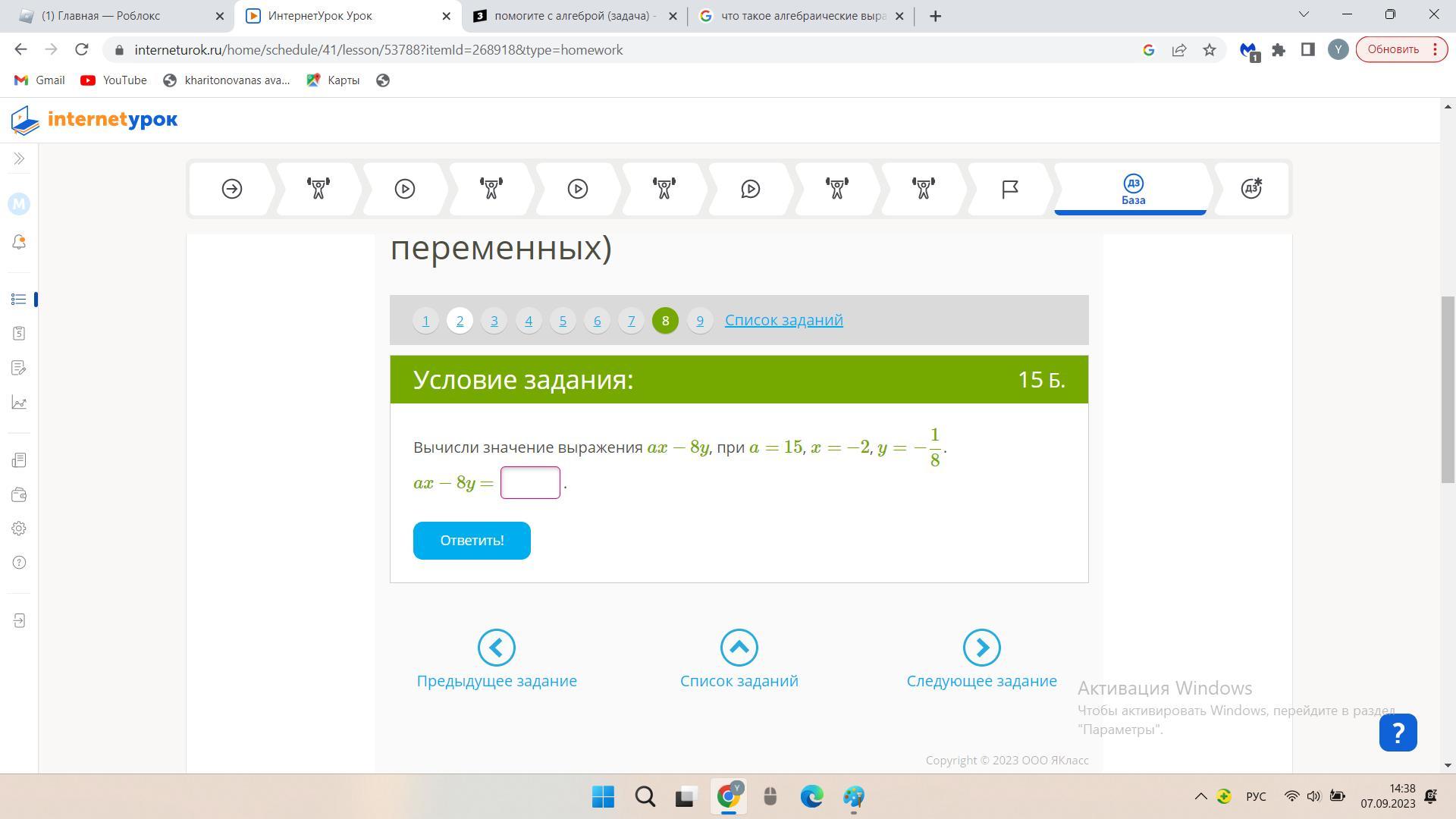Click the notifications bell icon in sidebar
The width and height of the screenshot is (1456, 819).
[19, 242]
